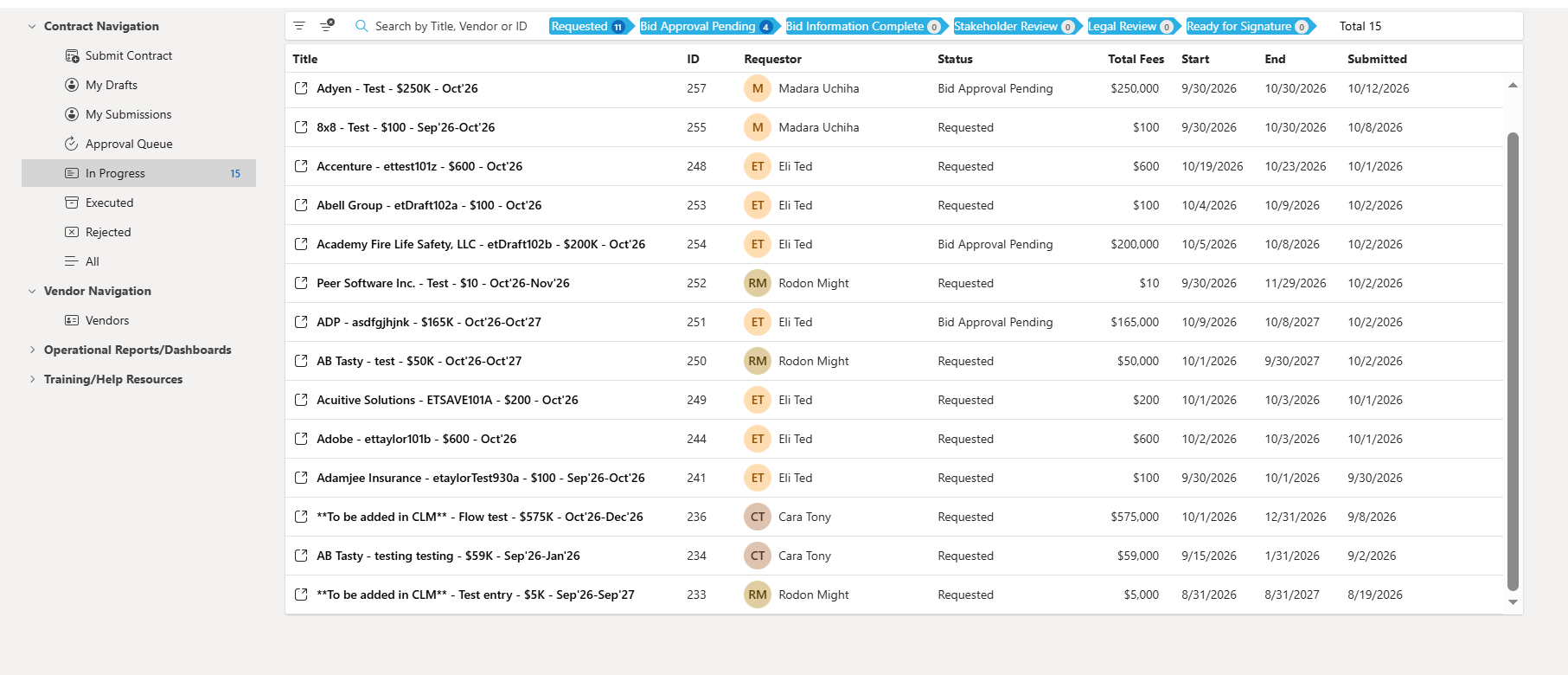Open icon for Acuitive Solutions row
Screen dimensions: 1568x675
(301, 400)
